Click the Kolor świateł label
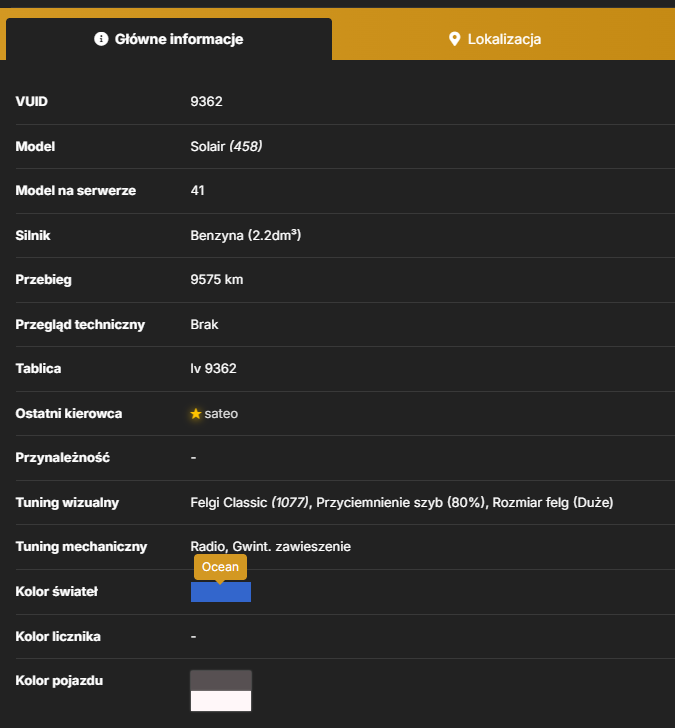 point(57,592)
